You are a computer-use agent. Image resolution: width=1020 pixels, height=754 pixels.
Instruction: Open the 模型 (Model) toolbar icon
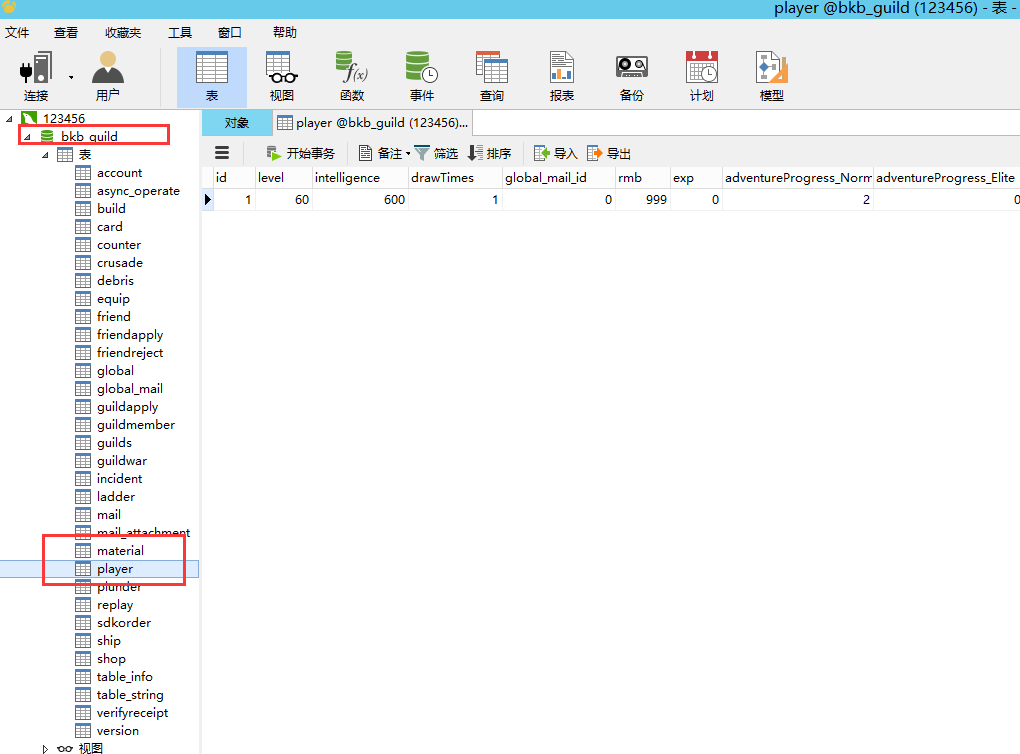point(771,68)
